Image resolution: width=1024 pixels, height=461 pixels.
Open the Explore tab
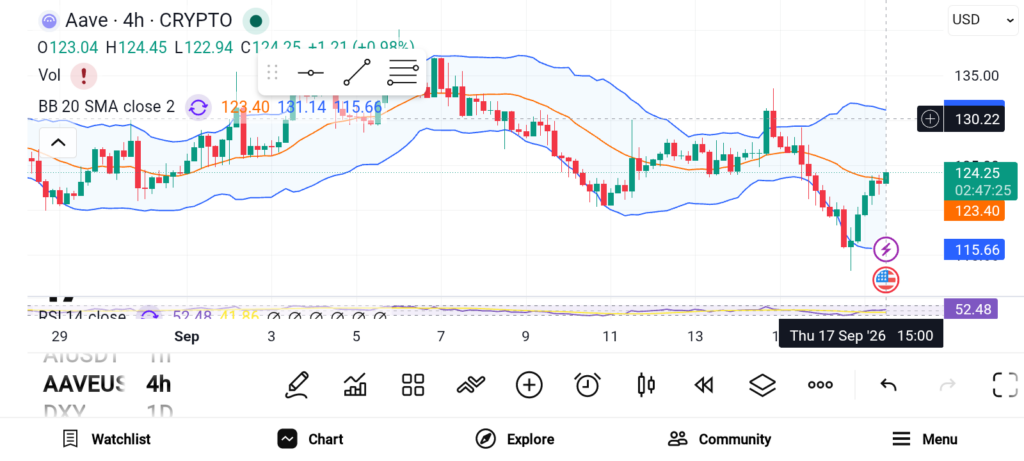515,439
